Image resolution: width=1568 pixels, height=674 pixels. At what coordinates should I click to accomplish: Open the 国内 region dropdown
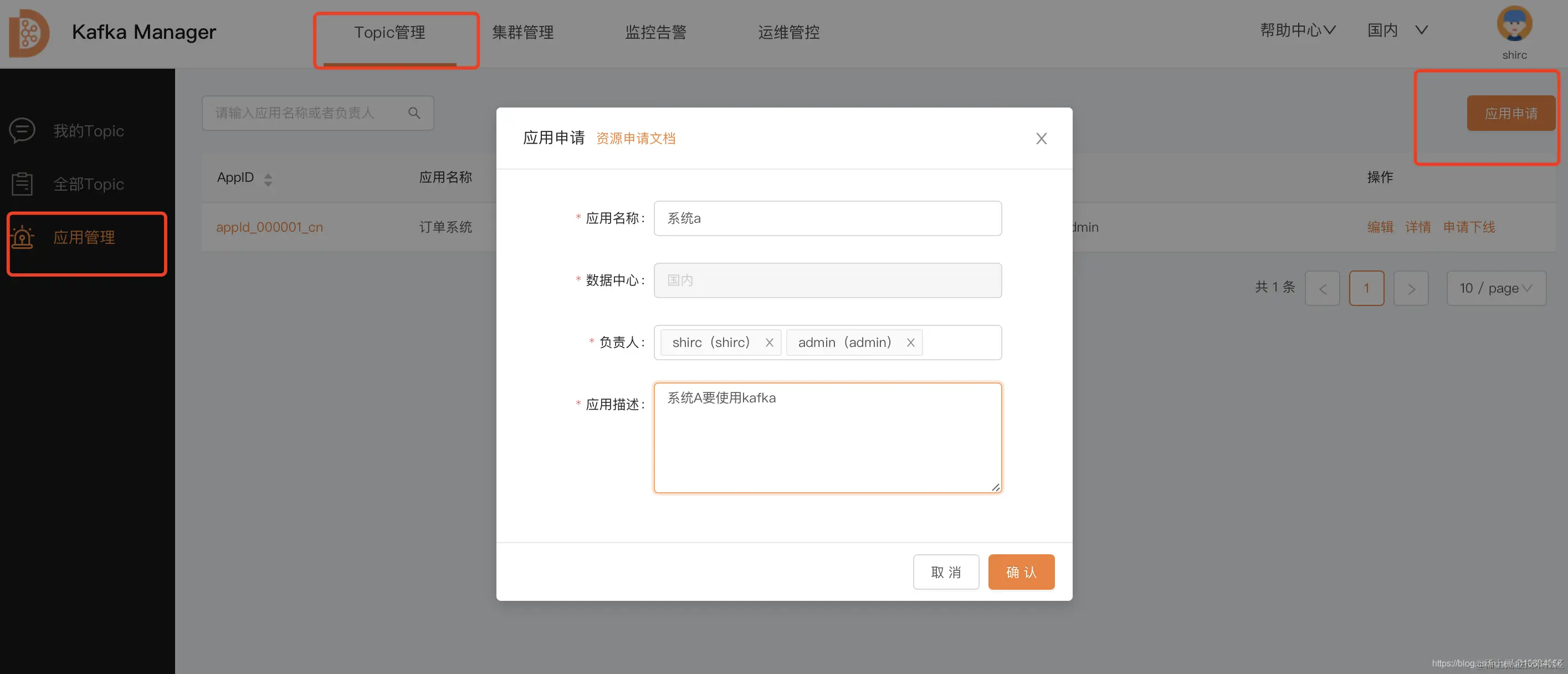[1398, 30]
